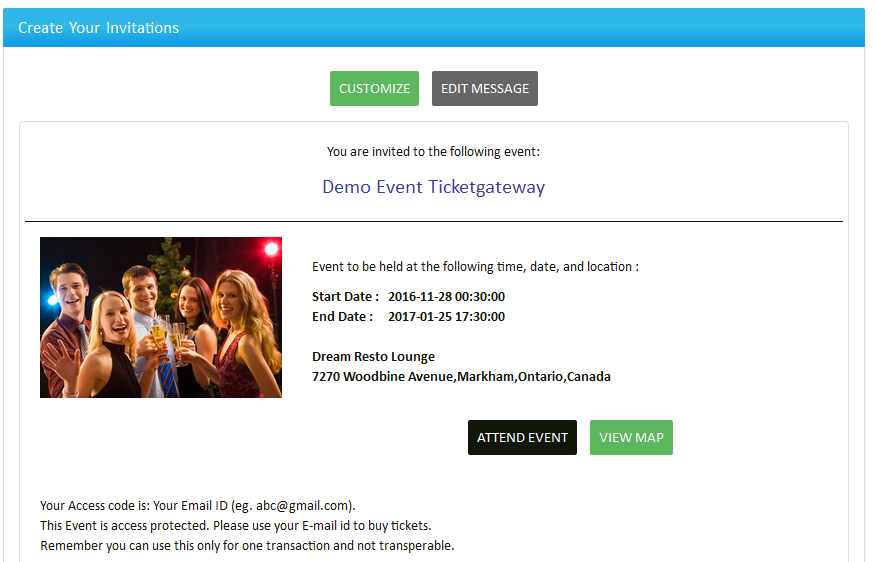Click the End Date label

click(x=342, y=317)
